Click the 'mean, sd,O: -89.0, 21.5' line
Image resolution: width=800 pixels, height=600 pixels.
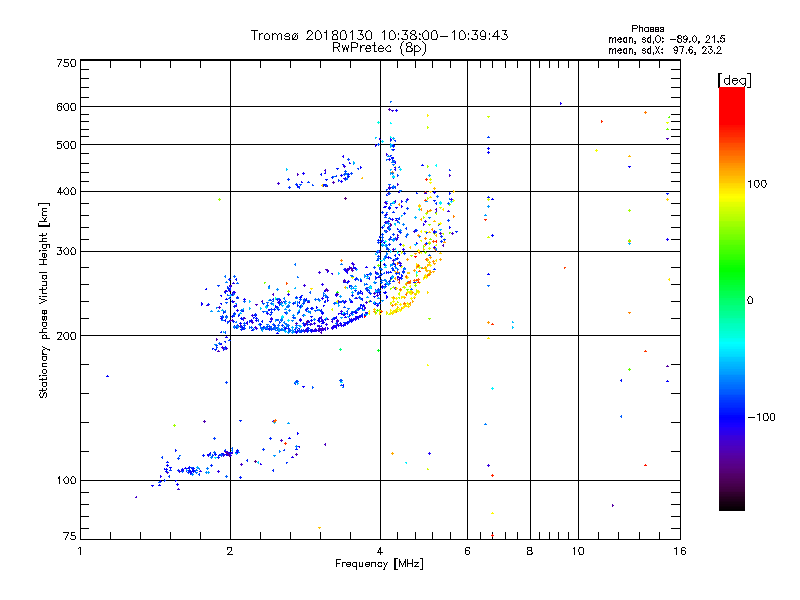[666, 39]
